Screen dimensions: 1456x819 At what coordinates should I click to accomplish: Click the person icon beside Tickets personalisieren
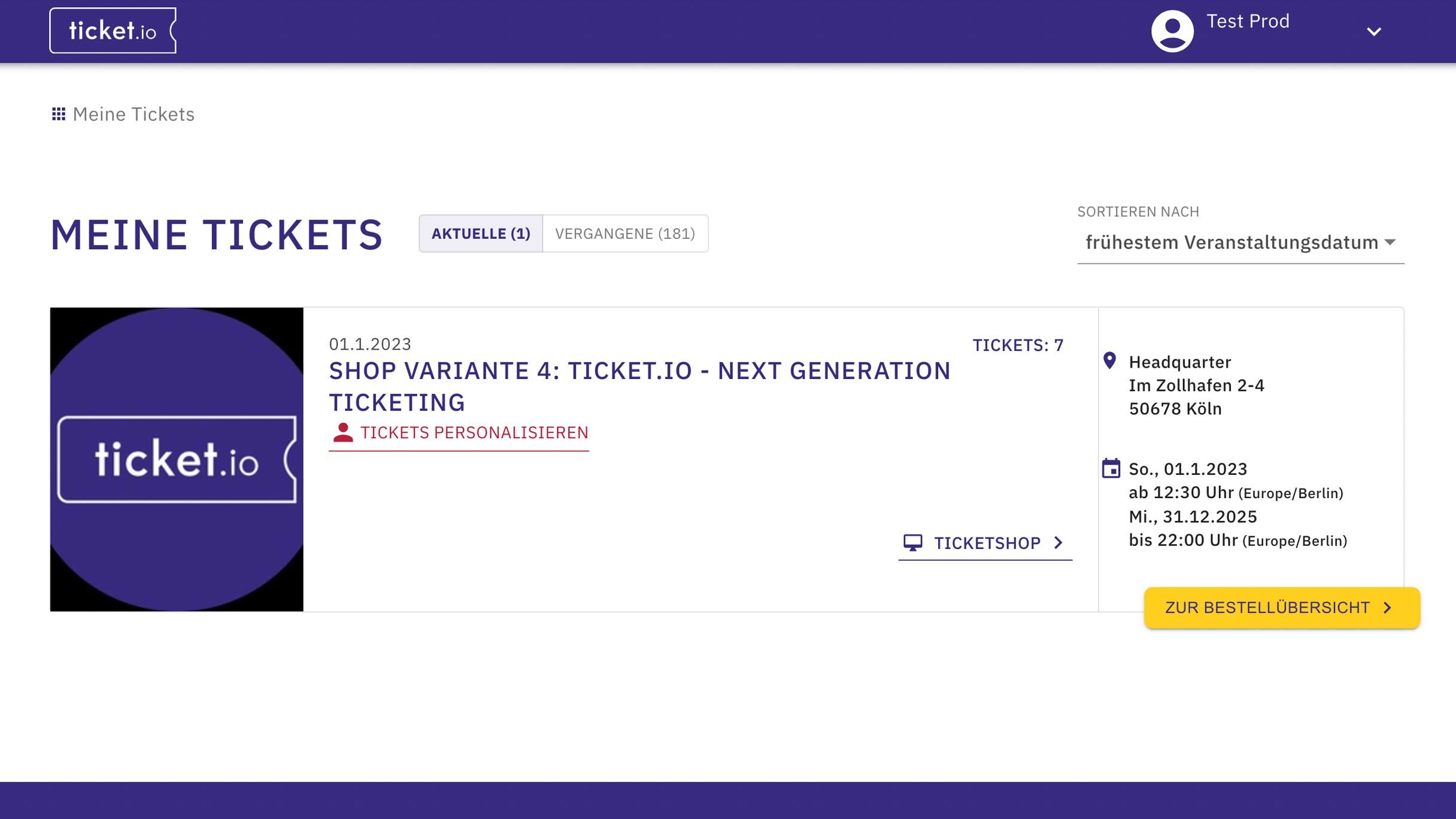pyautogui.click(x=342, y=431)
